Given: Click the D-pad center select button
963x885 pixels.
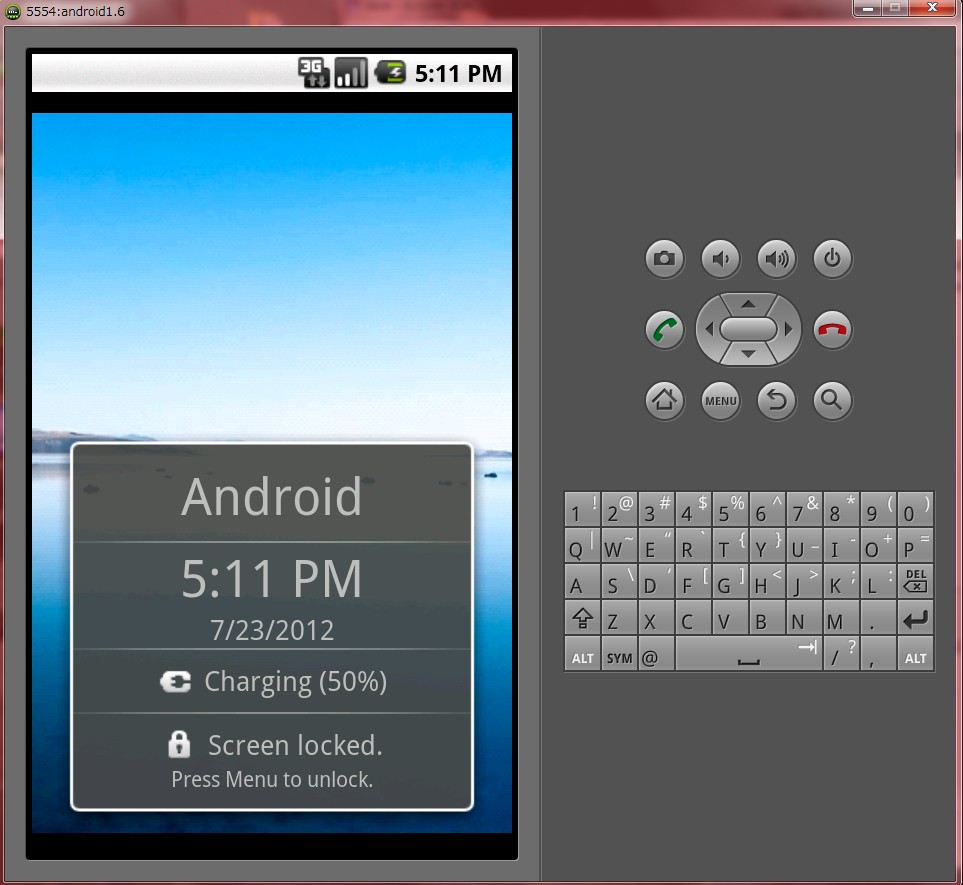Looking at the screenshot, I should point(748,329).
